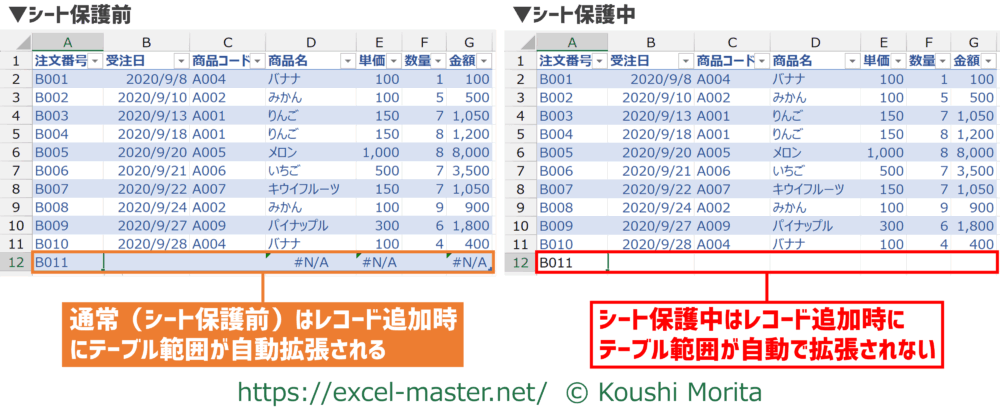The image size is (1000, 409).
Task: Click cell B011 in the right table
Action: coord(572,263)
